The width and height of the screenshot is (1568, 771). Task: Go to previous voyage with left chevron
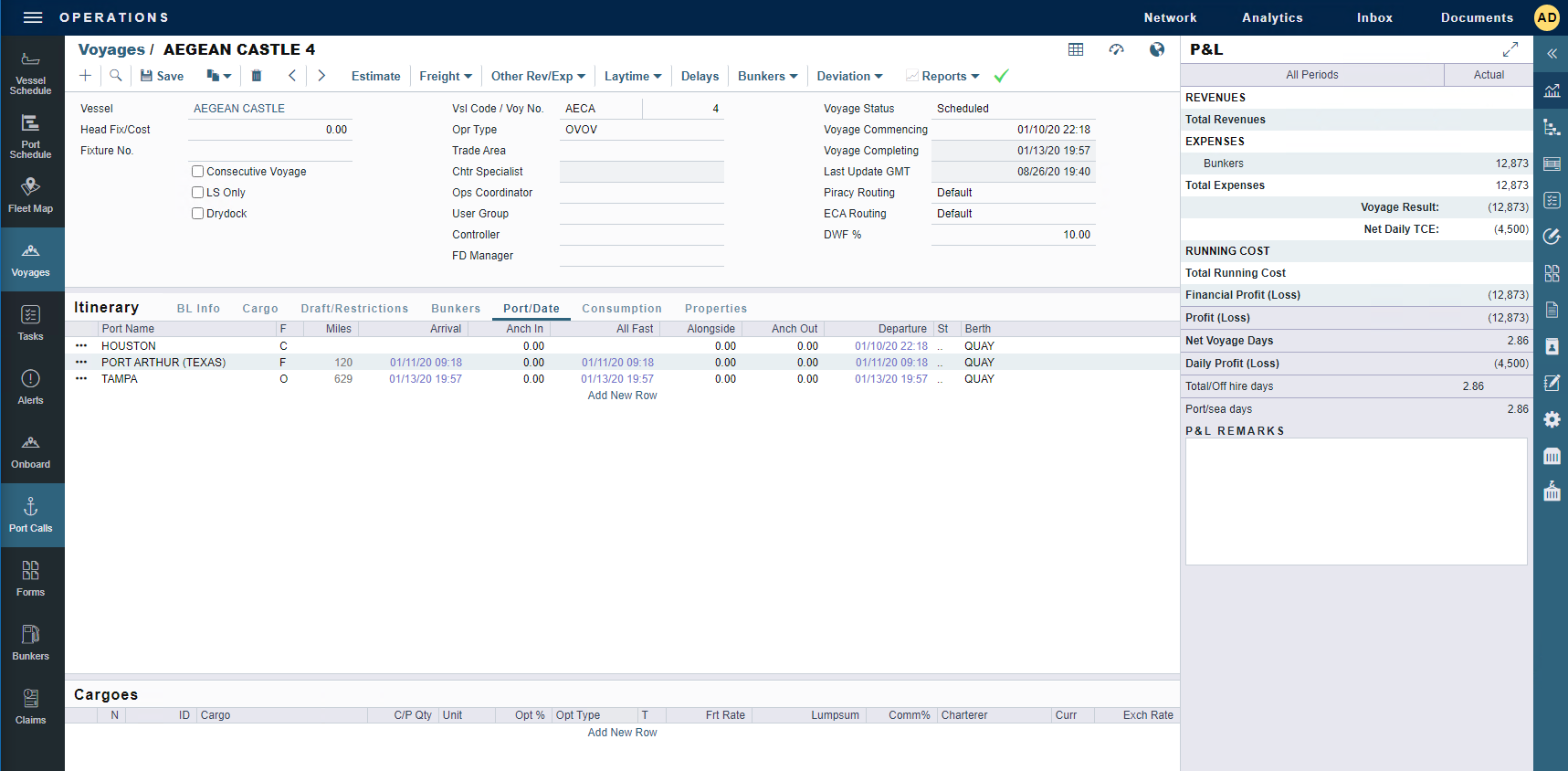point(292,76)
